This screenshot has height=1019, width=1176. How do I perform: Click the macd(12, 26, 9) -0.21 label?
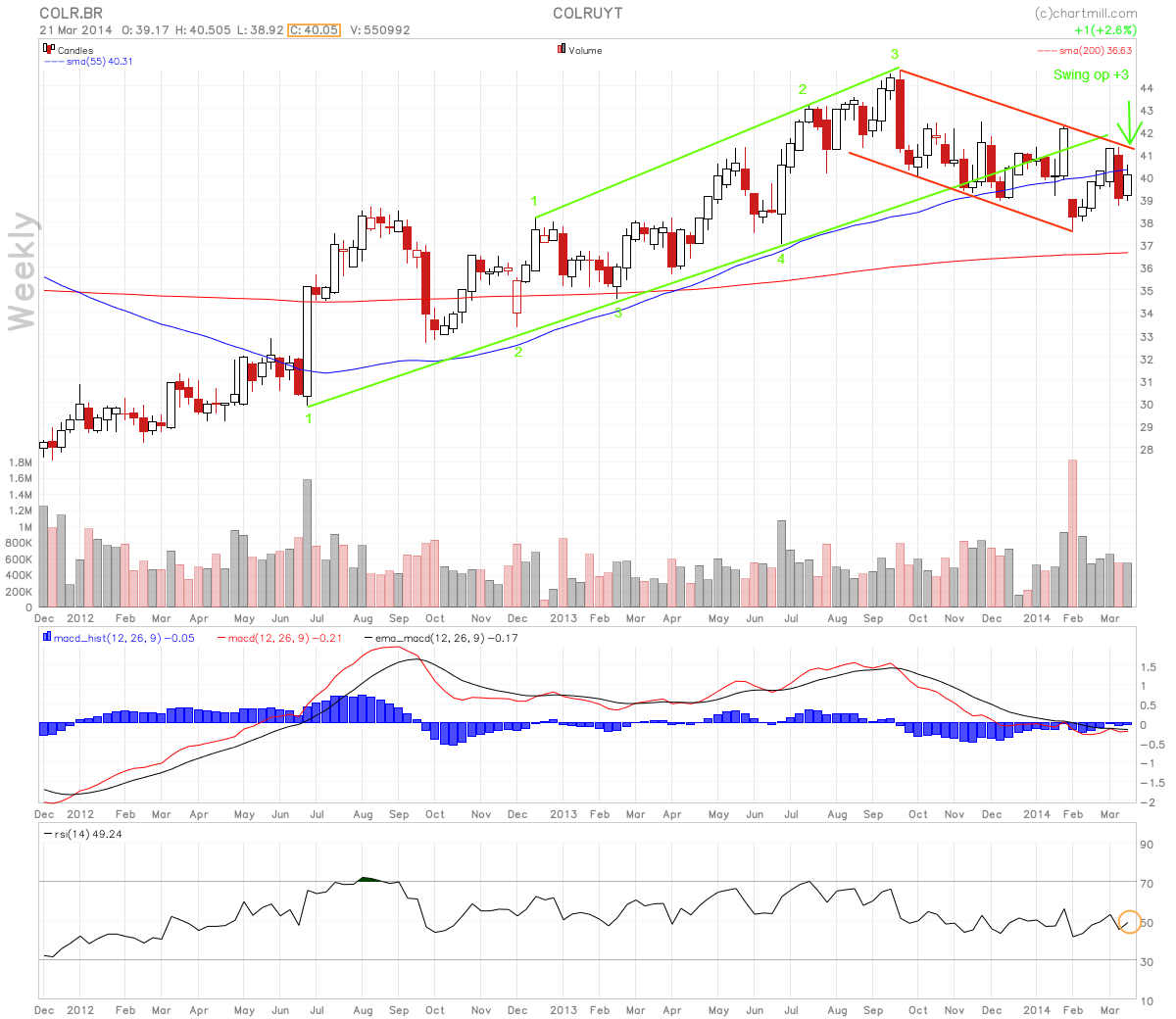coord(285,638)
